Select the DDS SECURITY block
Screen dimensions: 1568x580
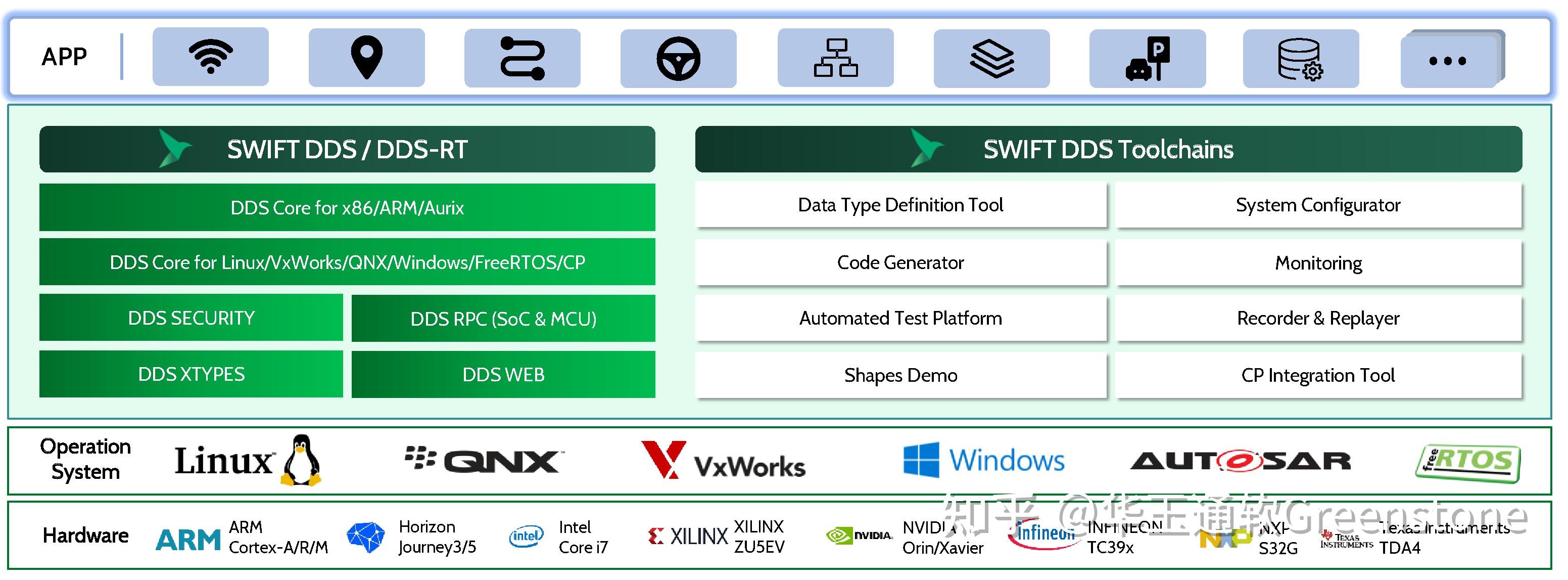(x=191, y=318)
